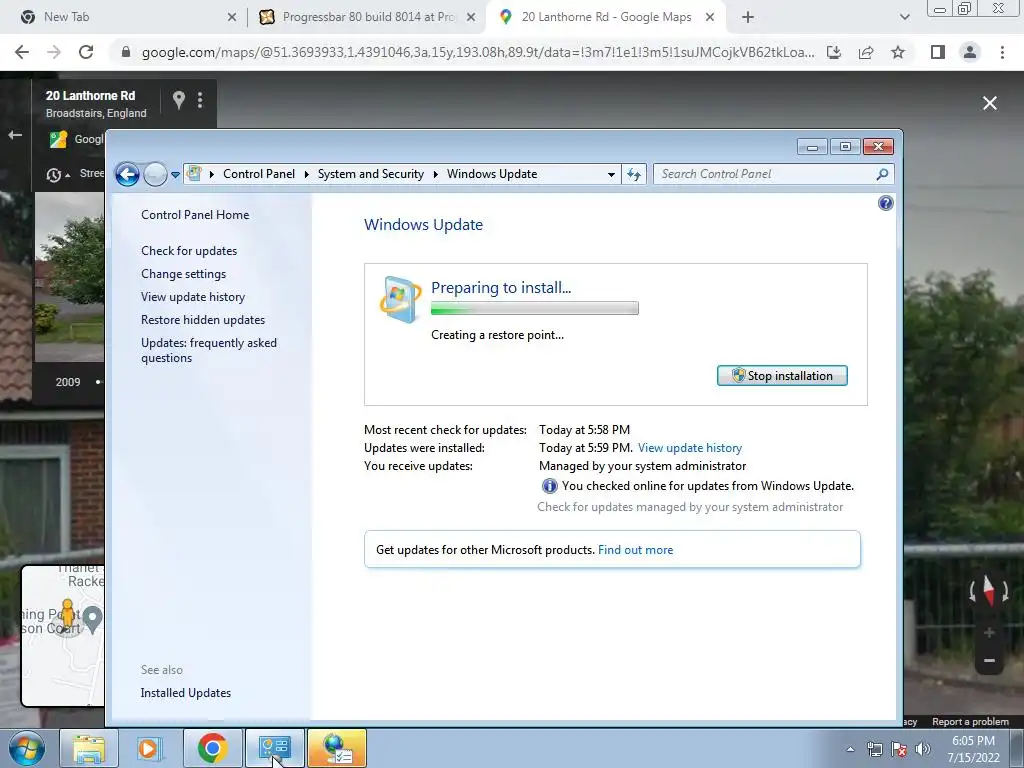Open Chrome tab search dropdown

(904, 18)
